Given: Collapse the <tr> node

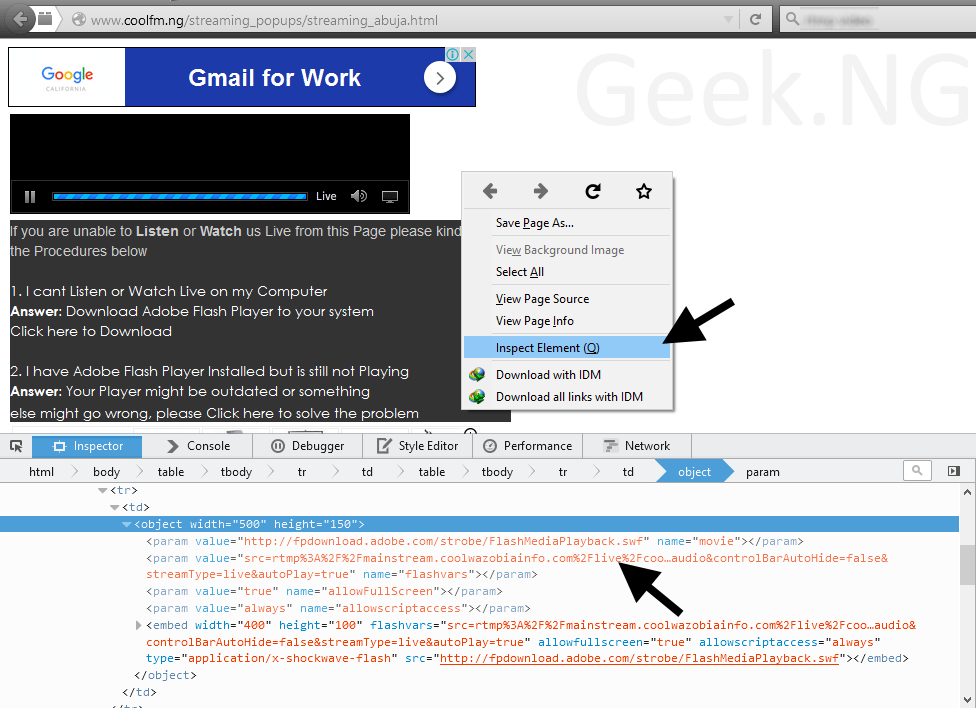Looking at the screenshot, I should [x=102, y=491].
